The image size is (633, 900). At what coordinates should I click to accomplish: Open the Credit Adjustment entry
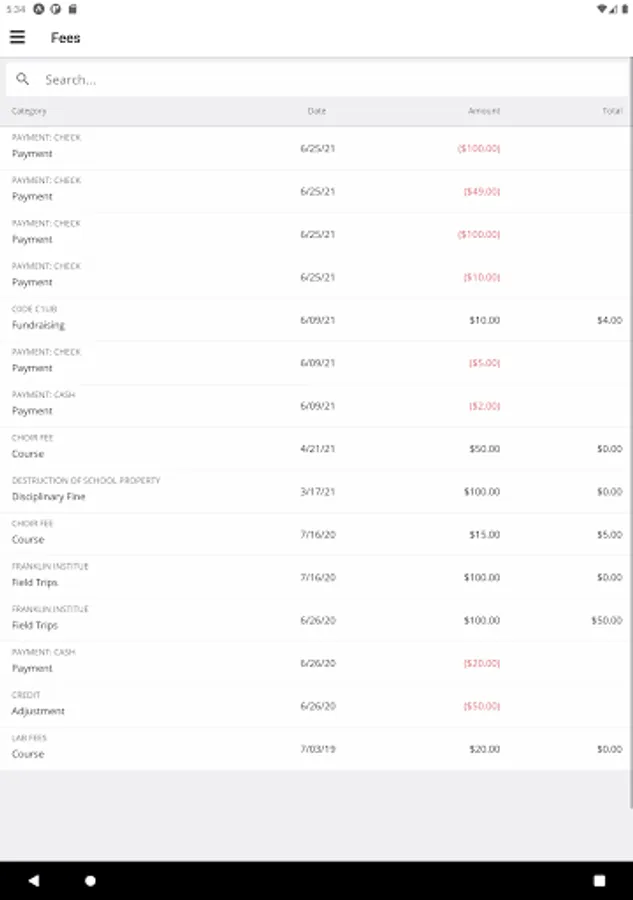tap(316, 705)
